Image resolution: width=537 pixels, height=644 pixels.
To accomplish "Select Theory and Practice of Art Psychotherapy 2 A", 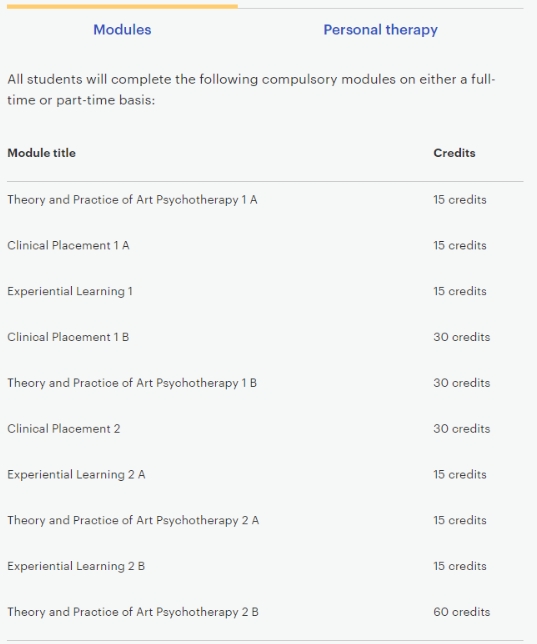I will click(x=133, y=520).
